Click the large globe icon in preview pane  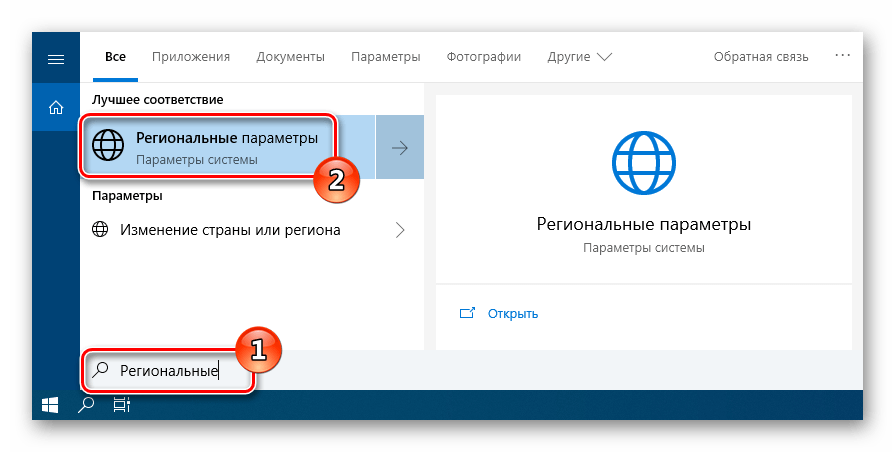pos(643,163)
